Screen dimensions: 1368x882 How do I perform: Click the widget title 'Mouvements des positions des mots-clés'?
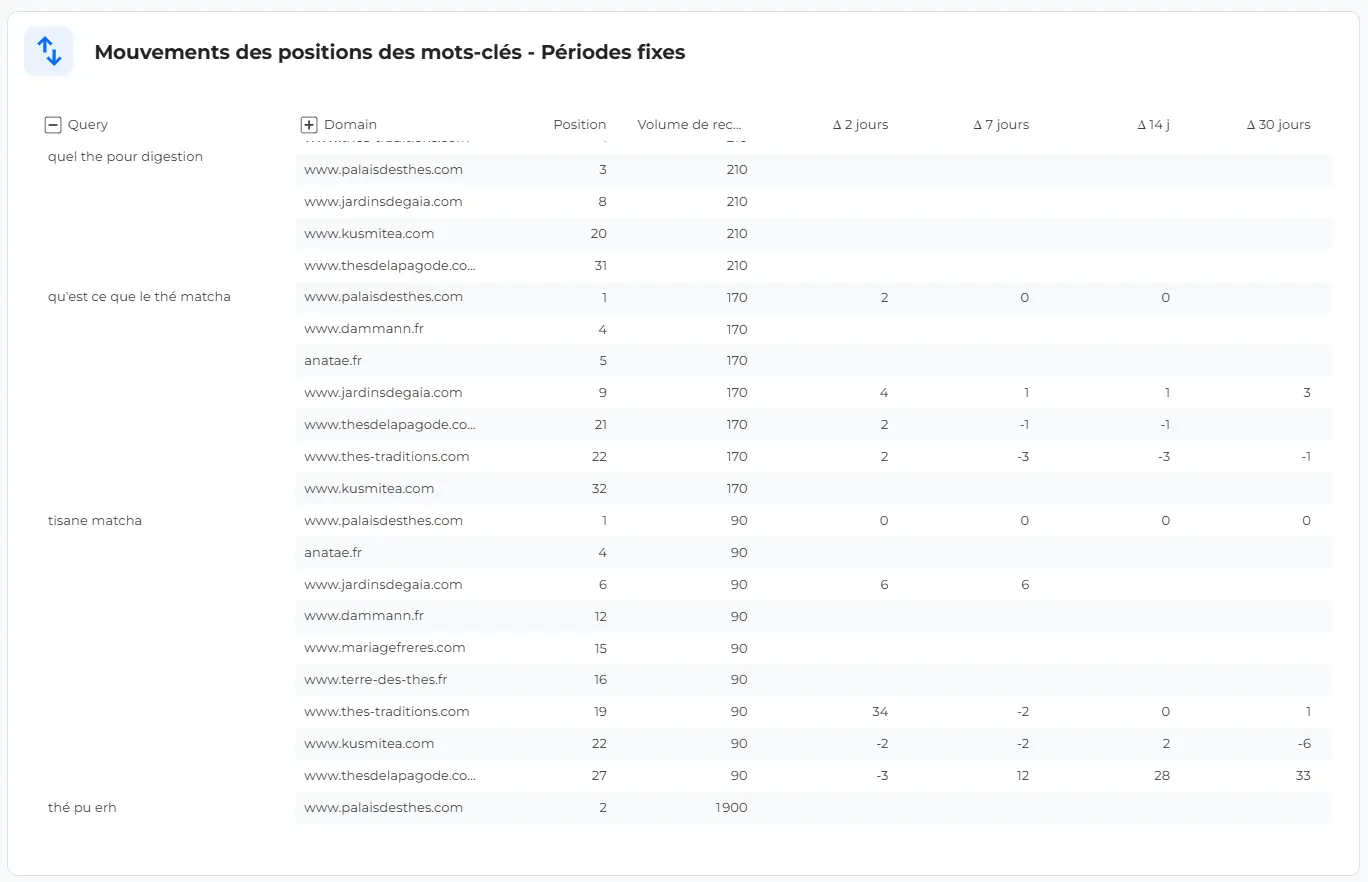[388, 52]
